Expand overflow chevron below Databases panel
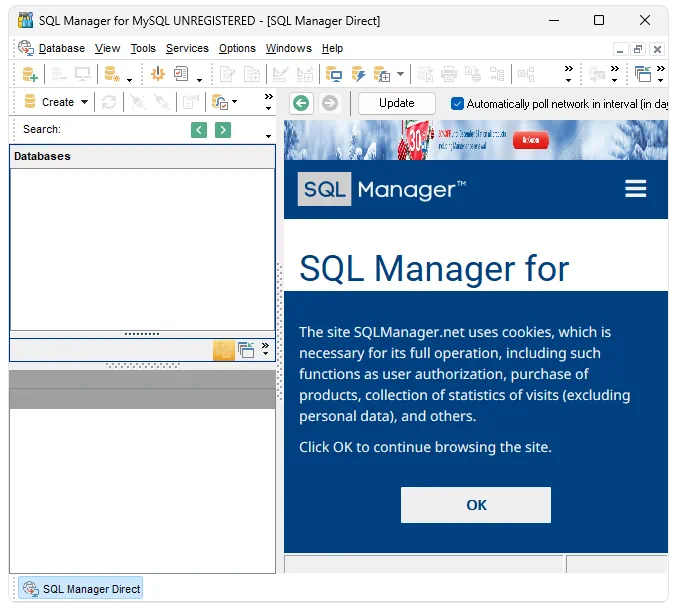Viewport: 675px width, 612px height. [265, 349]
